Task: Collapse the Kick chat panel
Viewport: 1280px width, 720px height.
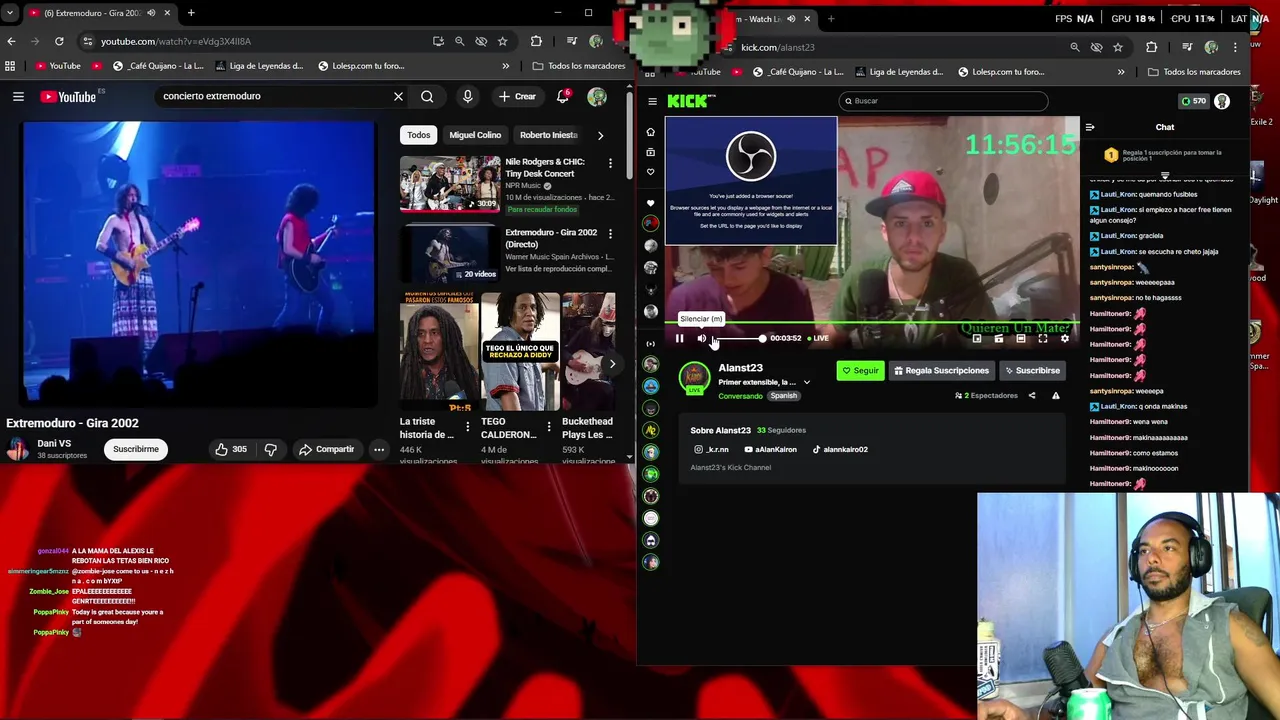Action: pyautogui.click(x=1090, y=127)
